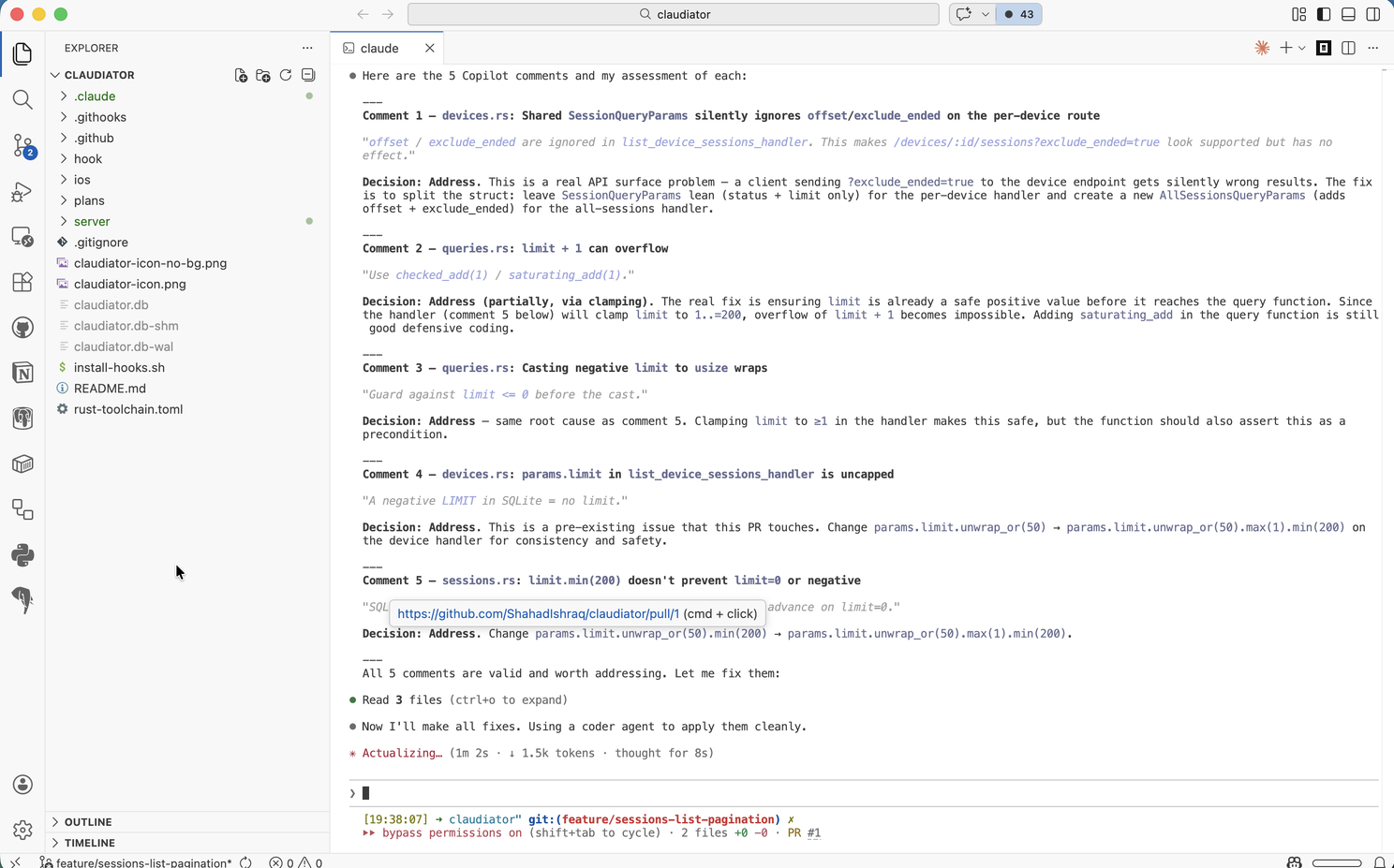Toggle the bottom panel layout button
The image size is (1394, 868).
click(1348, 14)
